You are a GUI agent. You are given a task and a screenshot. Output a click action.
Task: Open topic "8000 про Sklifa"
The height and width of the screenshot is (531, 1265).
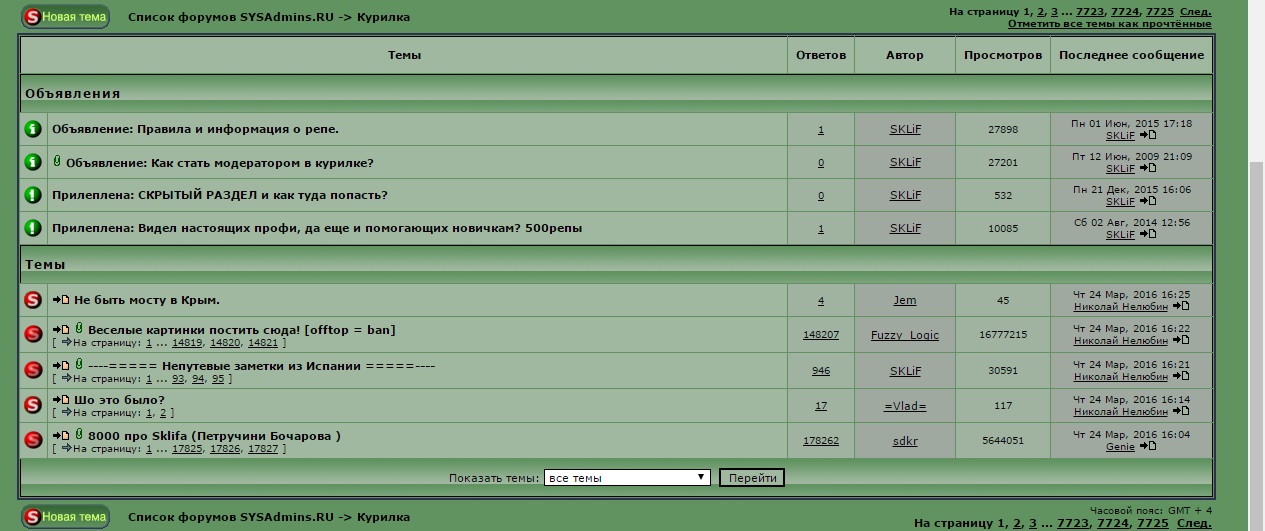(x=215, y=436)
